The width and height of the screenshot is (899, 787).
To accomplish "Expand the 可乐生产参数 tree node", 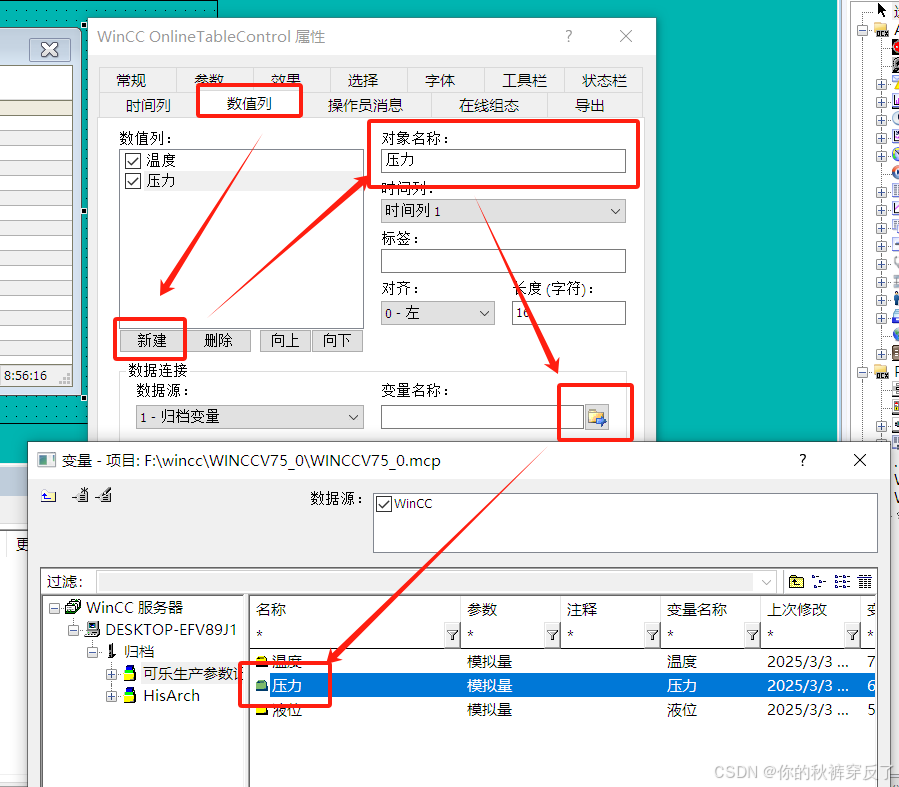I will click(x=112, y=675).
